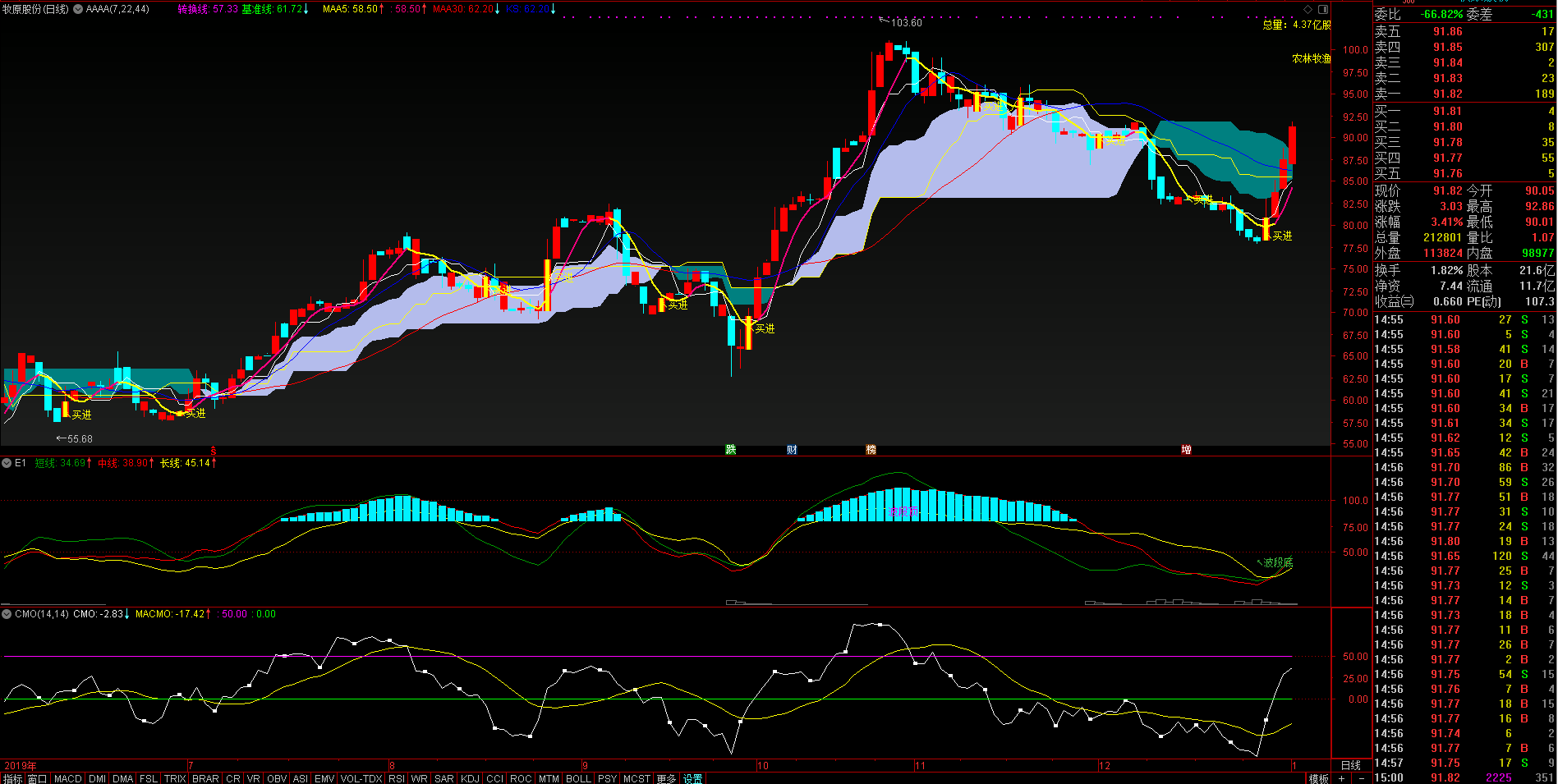Click the 涨幅 3.41% value

tap(1447, 222)
